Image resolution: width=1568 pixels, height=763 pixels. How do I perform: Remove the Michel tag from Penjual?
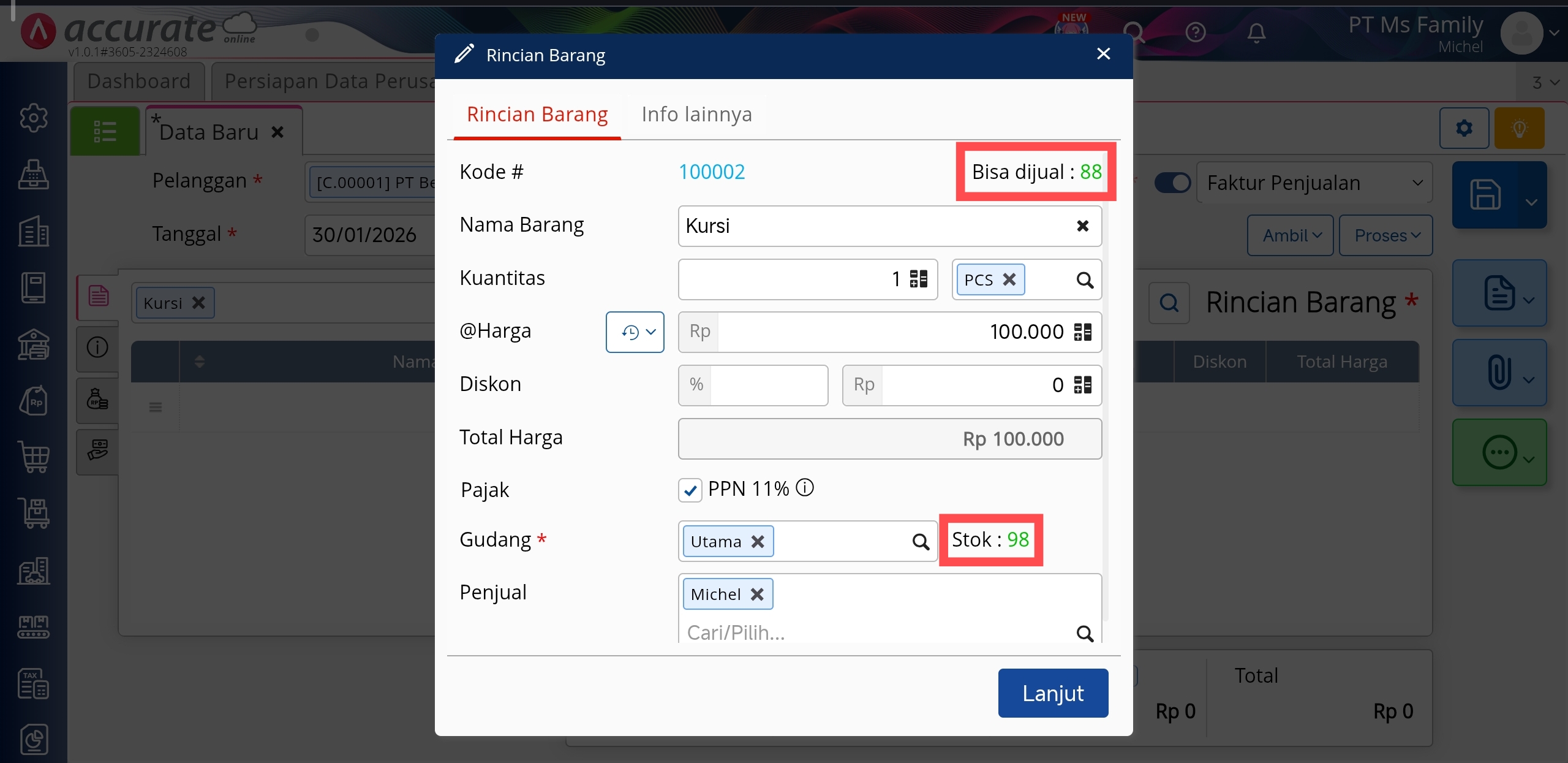click(x=757, y=594)
